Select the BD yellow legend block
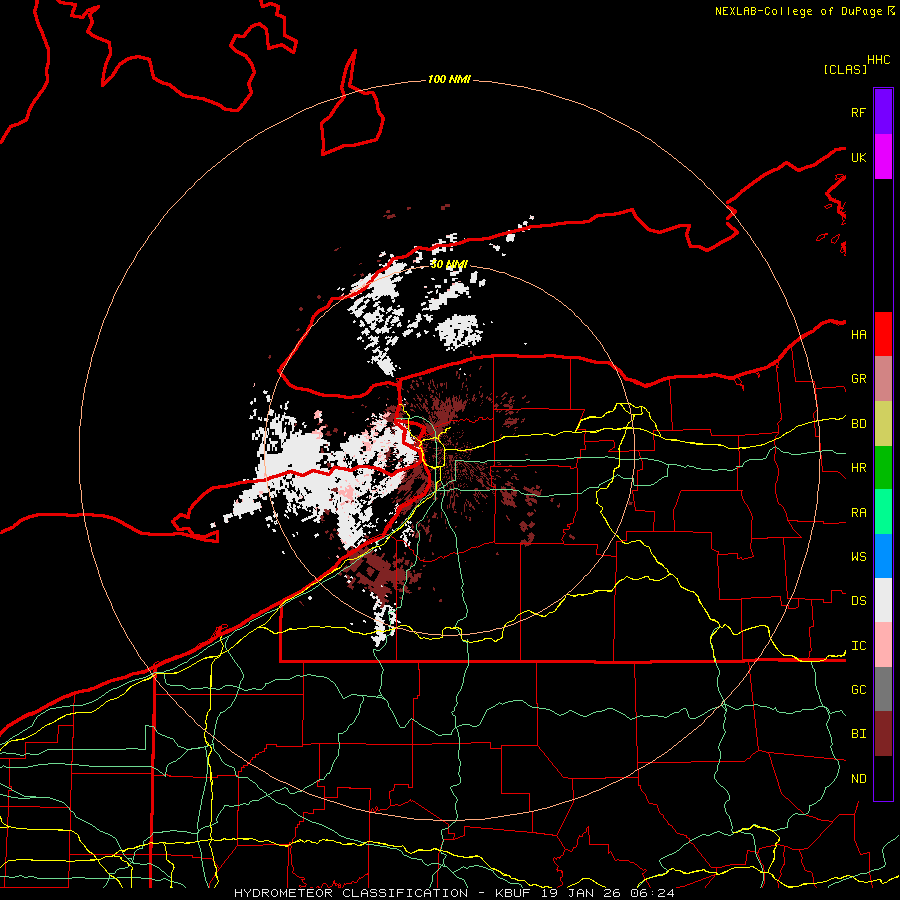Screen dimensions: 900x900 [883, 424]
